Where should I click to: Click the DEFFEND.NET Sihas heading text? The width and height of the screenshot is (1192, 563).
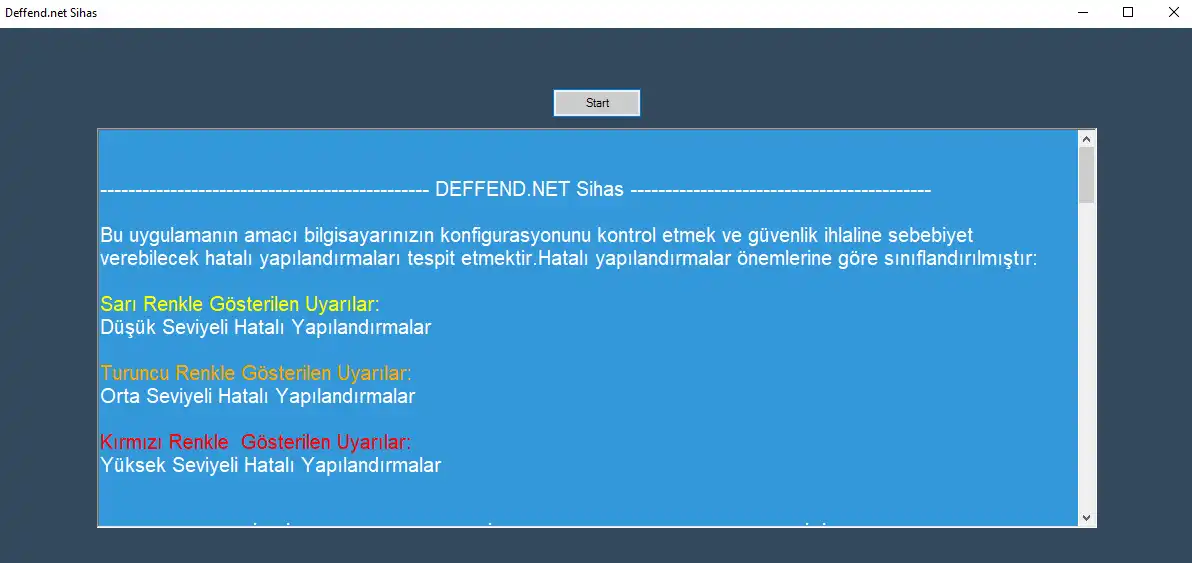tap(529, 190)
